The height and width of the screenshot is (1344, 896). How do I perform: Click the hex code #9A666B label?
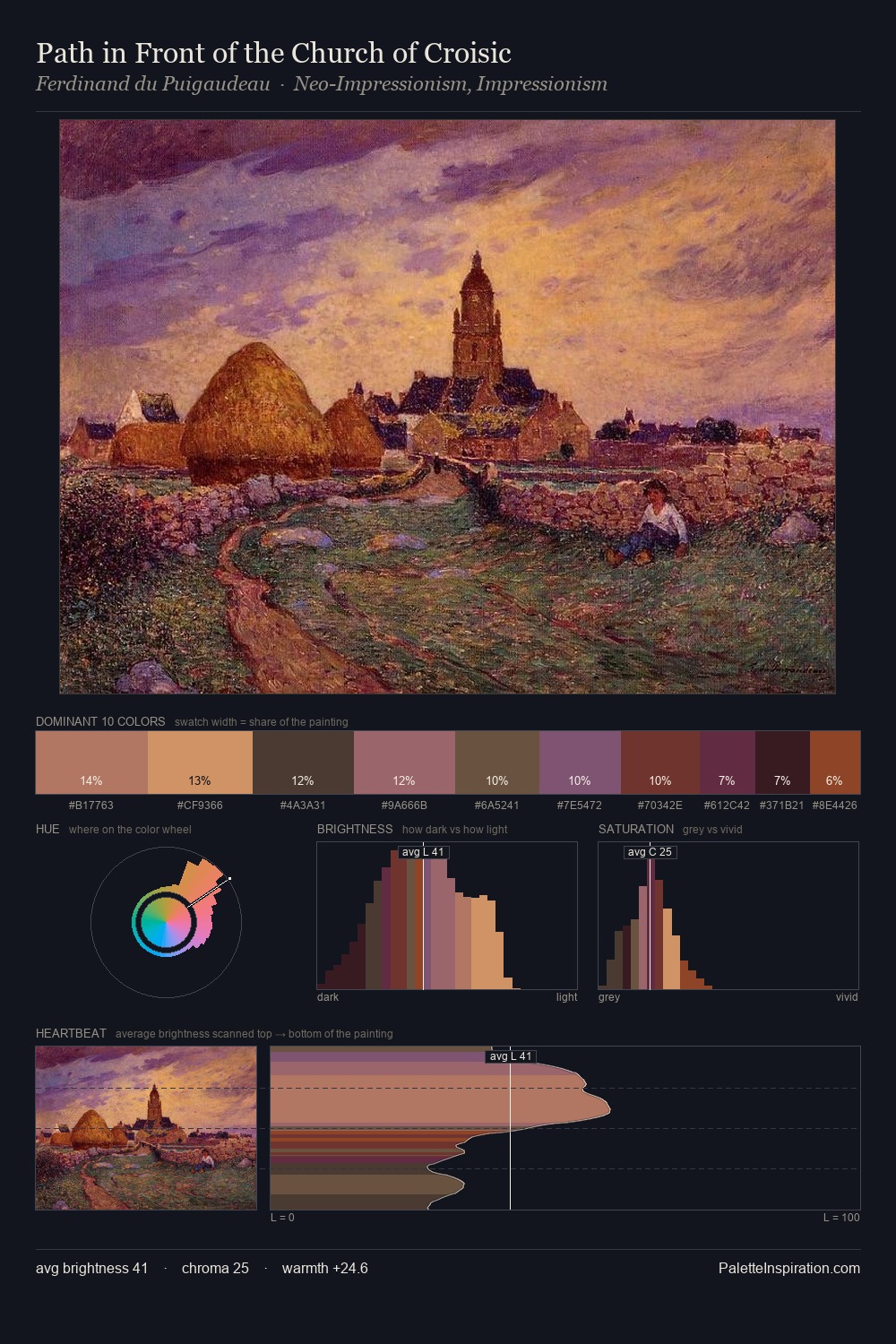[404, 805]
